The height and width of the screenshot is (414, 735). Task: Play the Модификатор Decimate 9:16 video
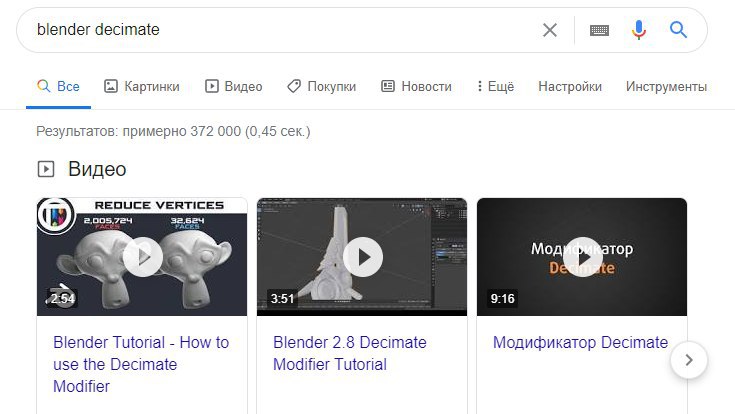(582, 257)
